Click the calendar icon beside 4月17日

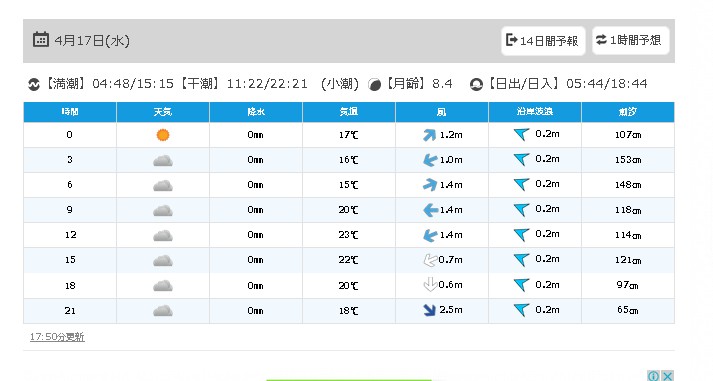point(40,40)
